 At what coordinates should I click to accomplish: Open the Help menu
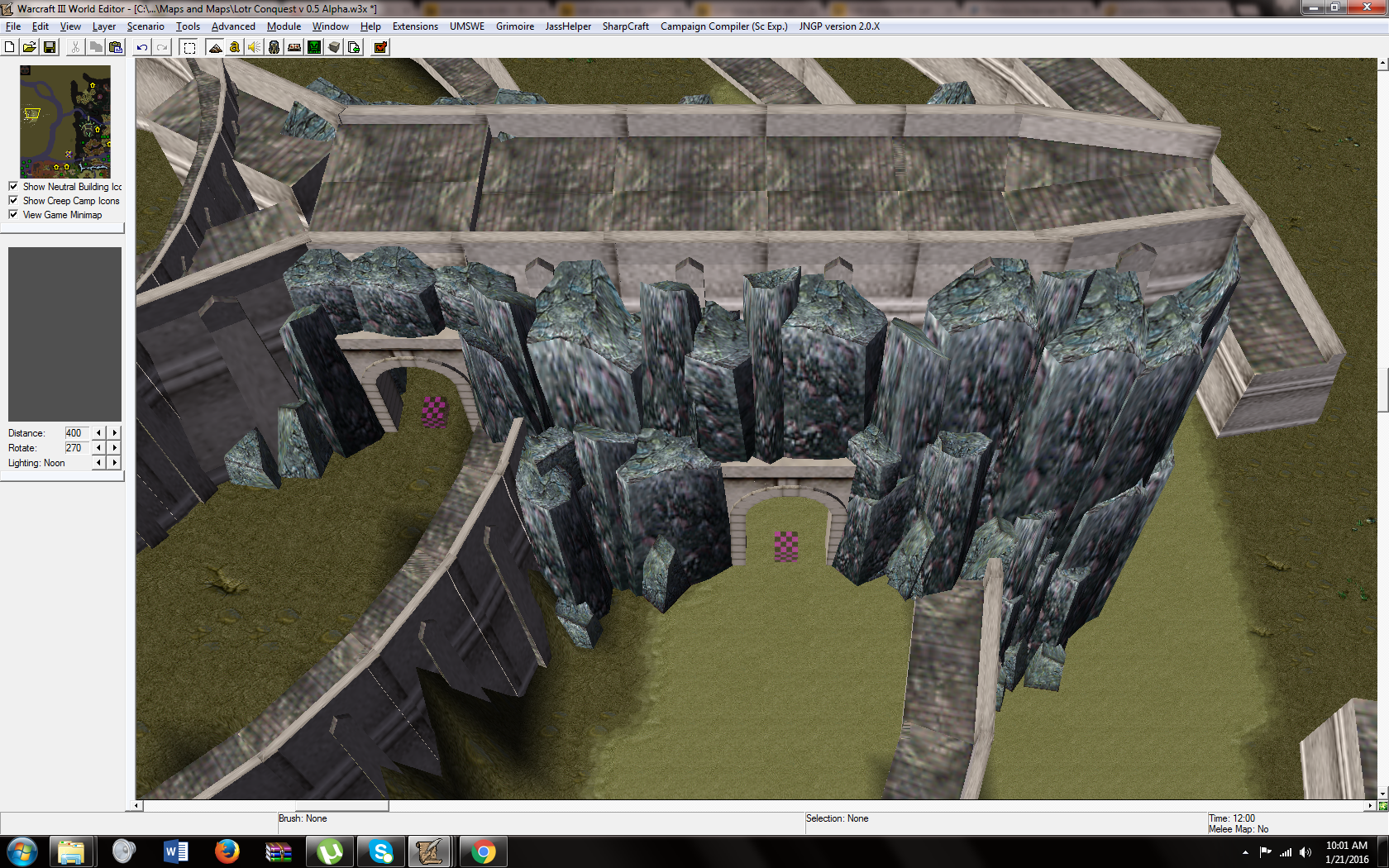370,26
